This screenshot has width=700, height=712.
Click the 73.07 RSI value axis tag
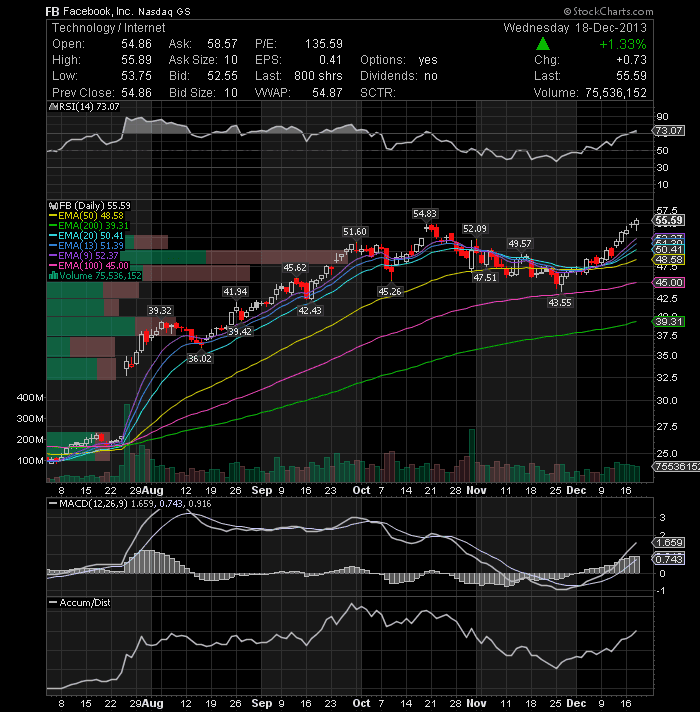click(669, 131)
